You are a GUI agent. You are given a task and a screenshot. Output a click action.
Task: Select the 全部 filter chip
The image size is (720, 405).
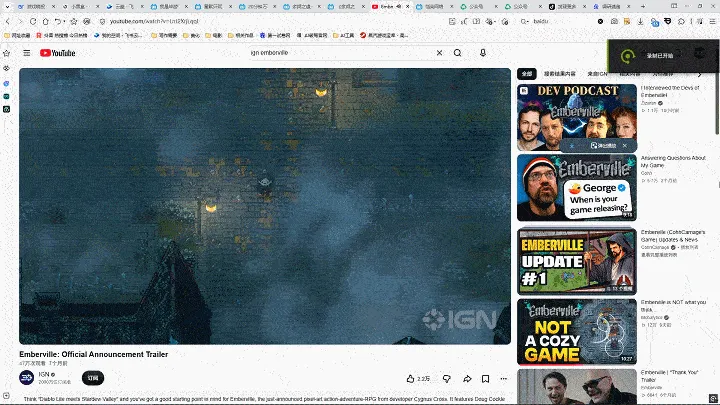click(x=527, y=74)
